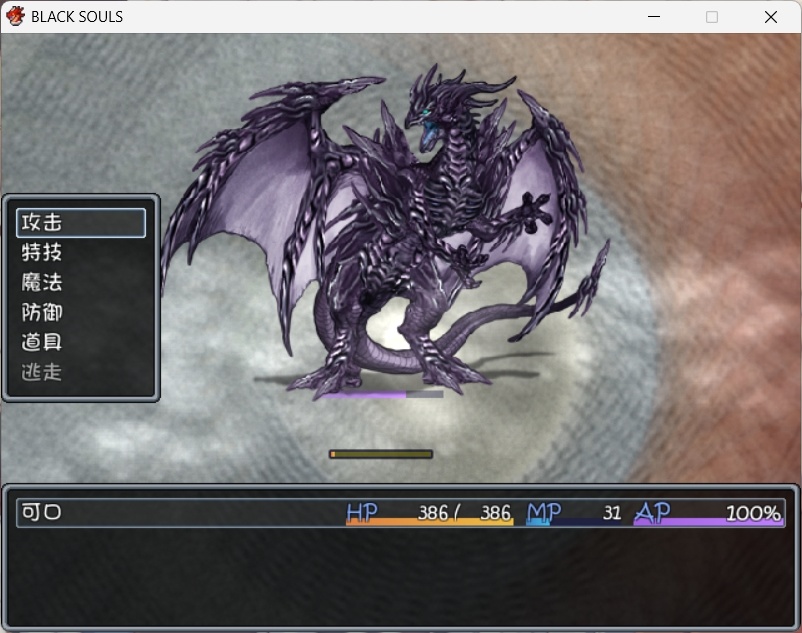Click the orange HP bar of 可口
802x633 pixels.
(430, 522)
